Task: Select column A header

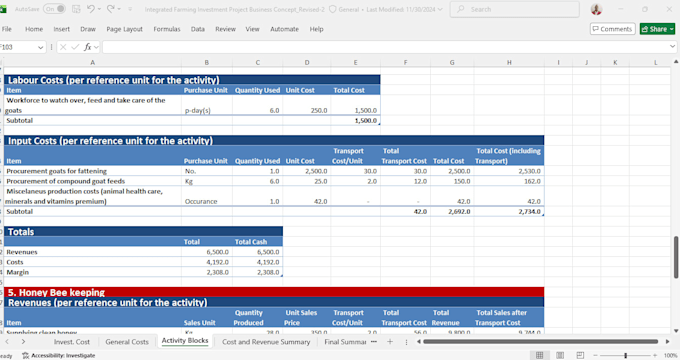Action: pyautogui.click(x=92, y=62)
